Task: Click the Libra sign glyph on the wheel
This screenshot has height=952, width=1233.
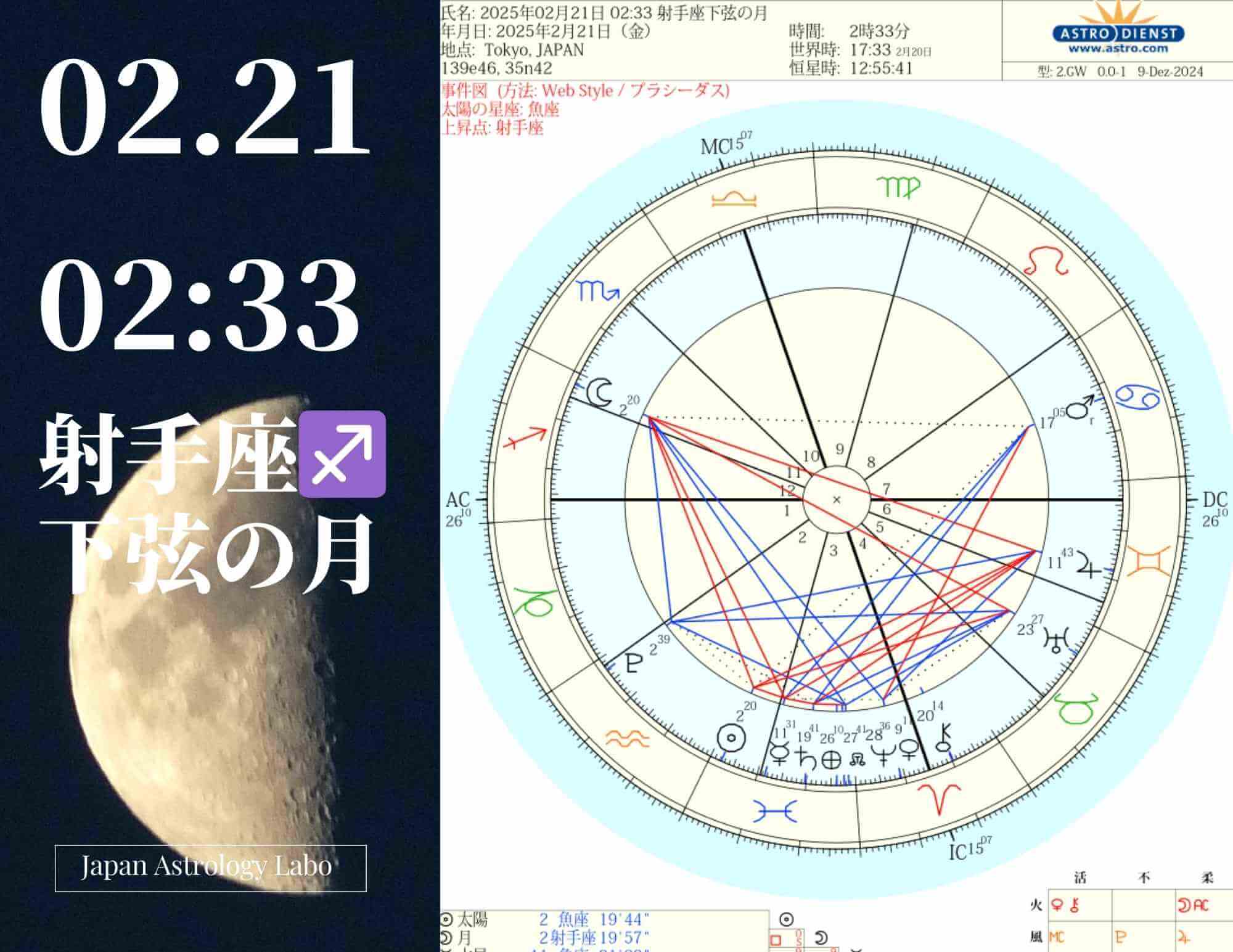Action: [x=733, y=200]
